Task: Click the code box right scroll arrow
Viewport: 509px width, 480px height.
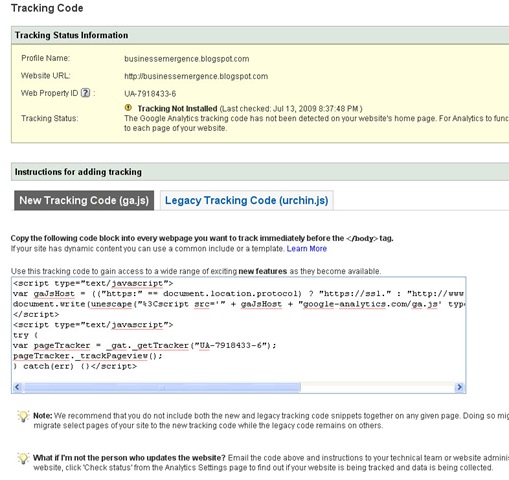Action: tap(459, 387)
